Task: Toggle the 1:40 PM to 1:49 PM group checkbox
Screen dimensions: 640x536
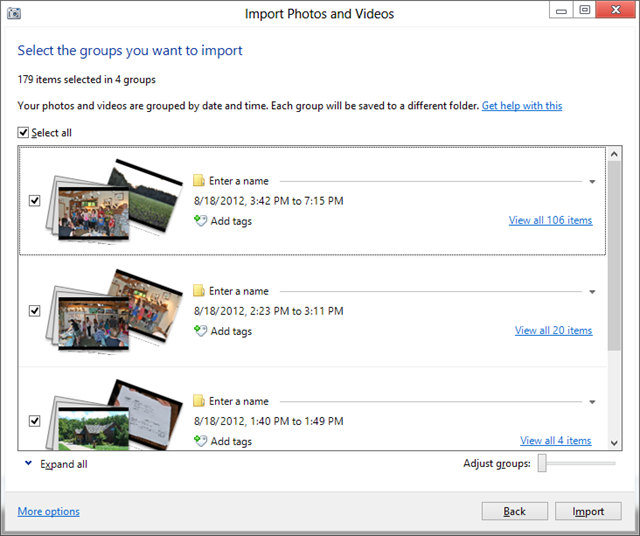Action: (35, 421)
